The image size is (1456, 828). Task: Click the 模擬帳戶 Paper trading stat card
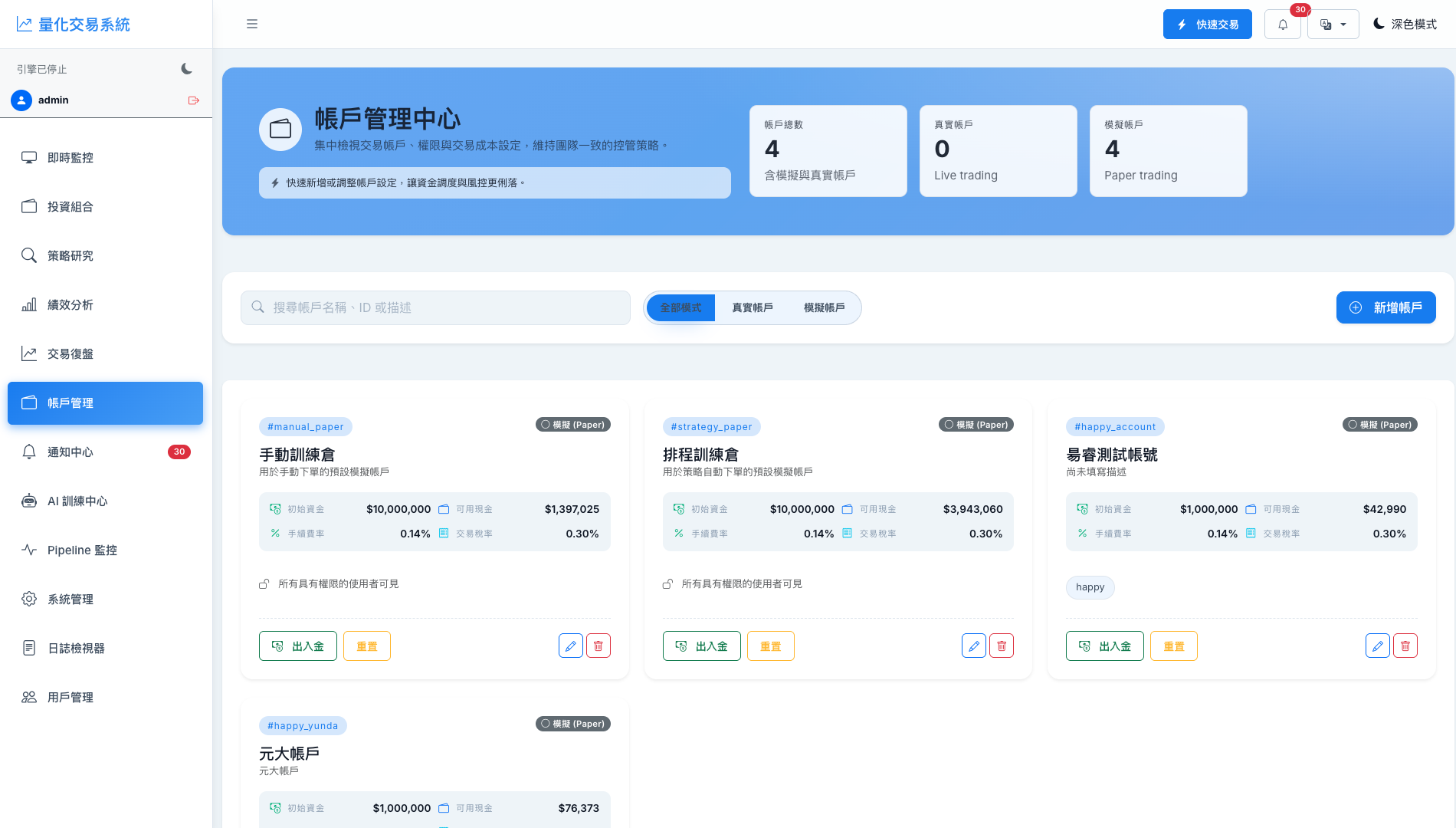1169,151
